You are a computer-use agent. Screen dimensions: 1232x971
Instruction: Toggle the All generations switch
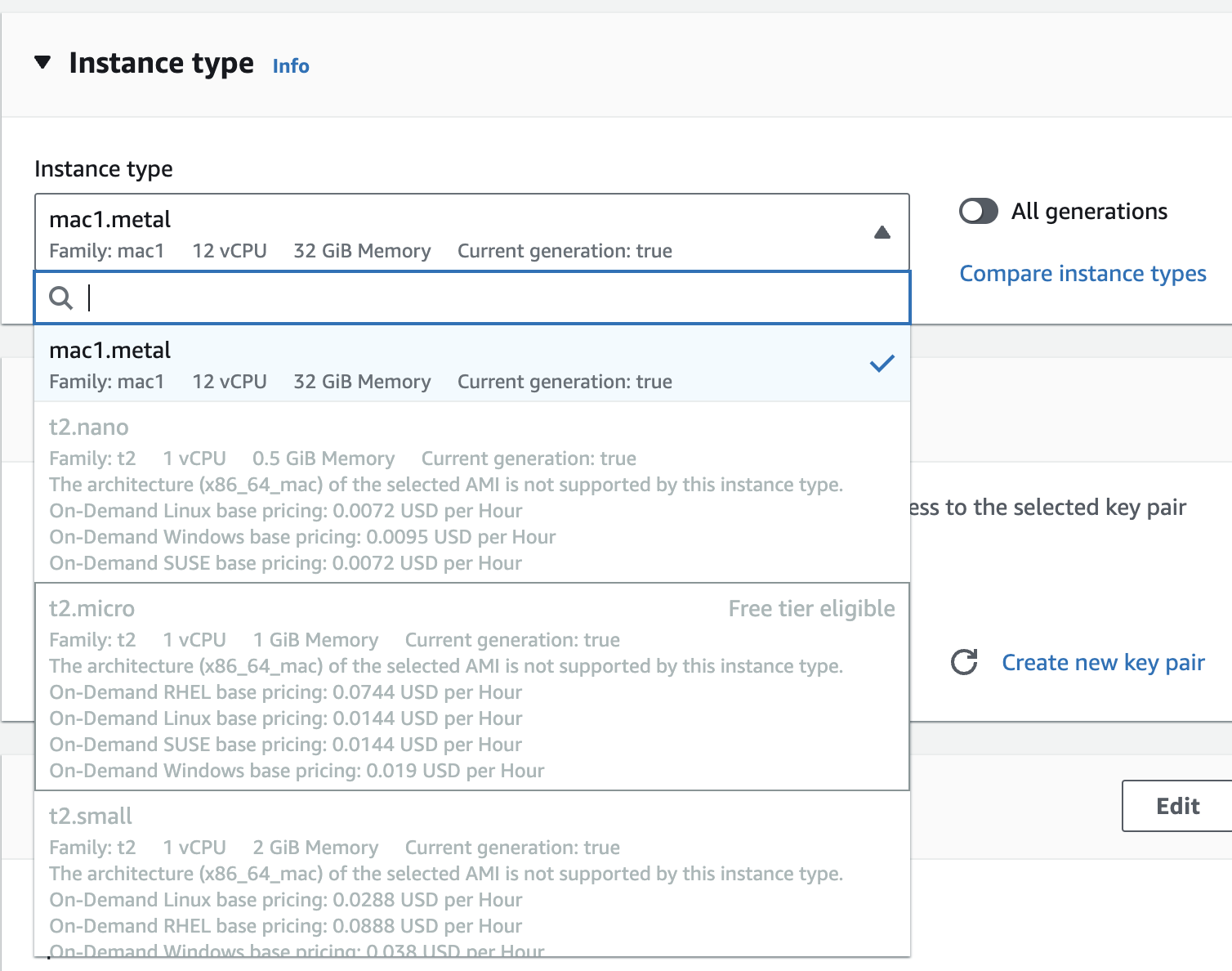coord(978,212)
